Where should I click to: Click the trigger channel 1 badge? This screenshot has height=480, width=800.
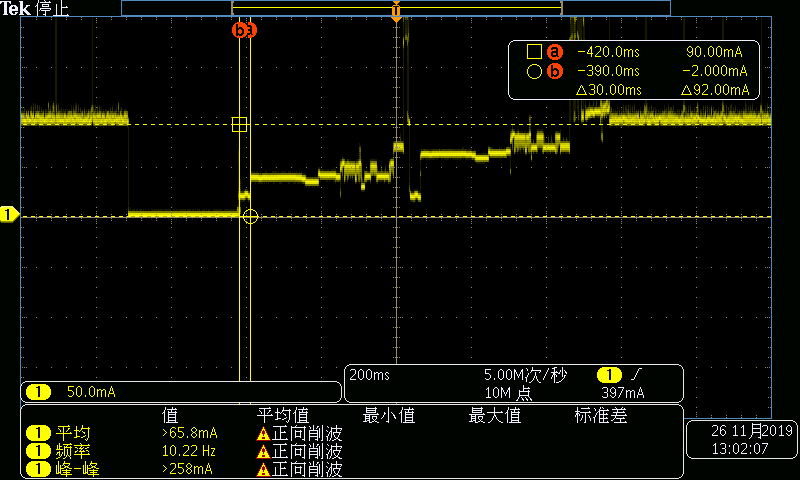point(609,375)
